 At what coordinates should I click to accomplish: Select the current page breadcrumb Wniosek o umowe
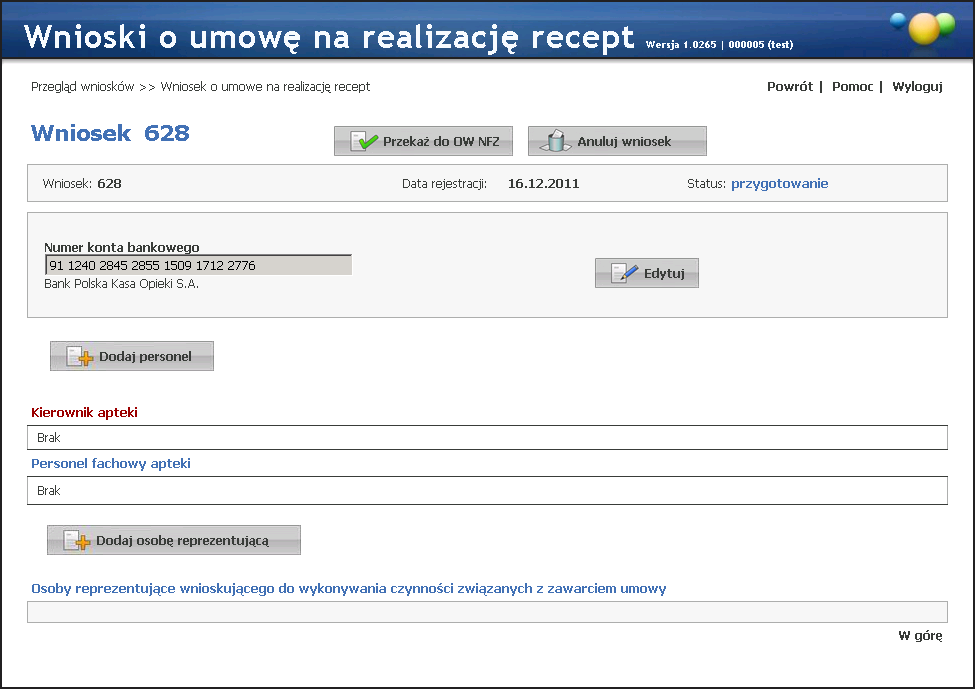point(265,87)
